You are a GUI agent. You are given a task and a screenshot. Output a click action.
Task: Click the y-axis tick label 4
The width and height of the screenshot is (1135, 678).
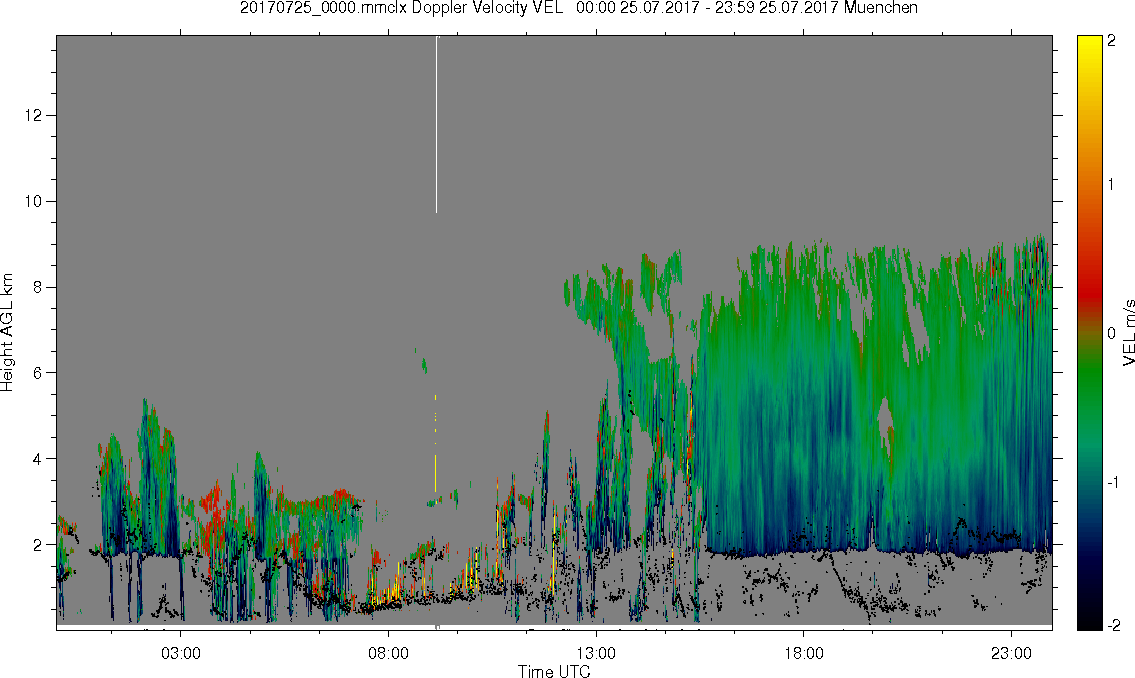[x=39, y=459]
